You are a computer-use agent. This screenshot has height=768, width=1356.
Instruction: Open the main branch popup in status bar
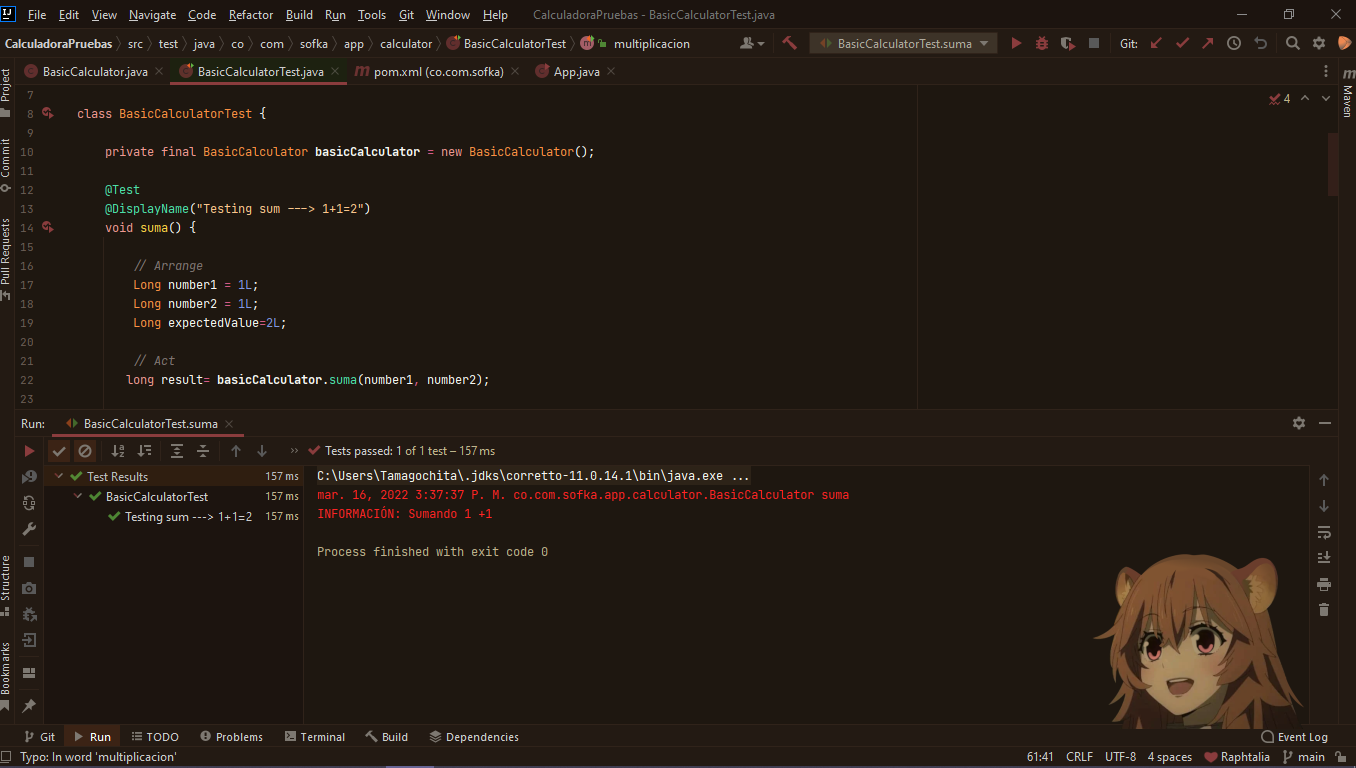[1311, 757]
